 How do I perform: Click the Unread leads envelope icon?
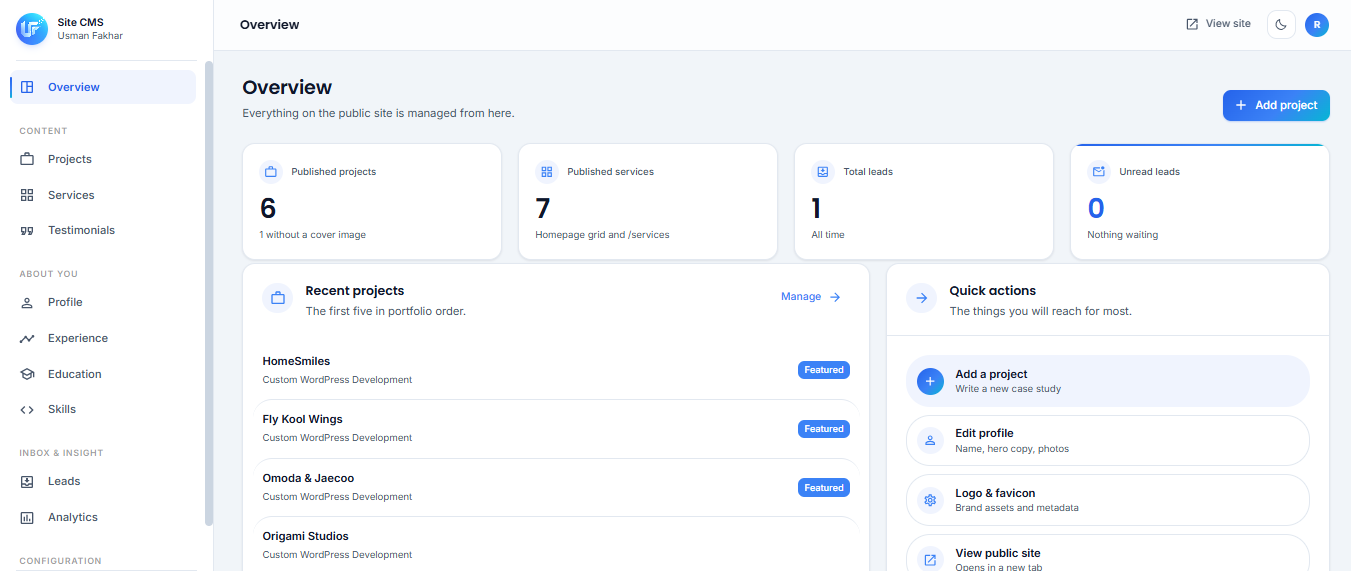pos(1098,172)
